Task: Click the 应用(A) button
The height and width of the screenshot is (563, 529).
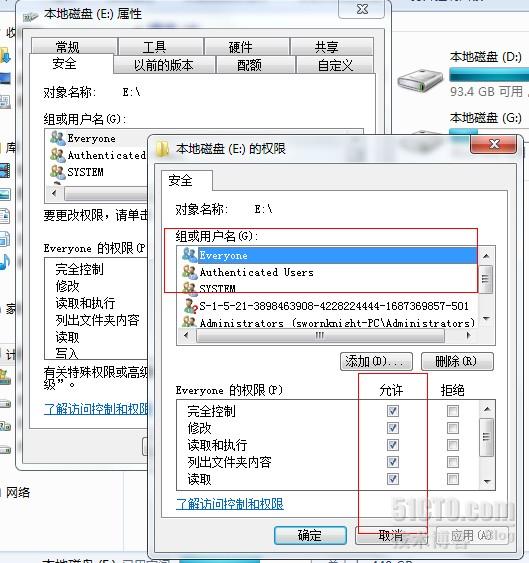Action: 473,535
